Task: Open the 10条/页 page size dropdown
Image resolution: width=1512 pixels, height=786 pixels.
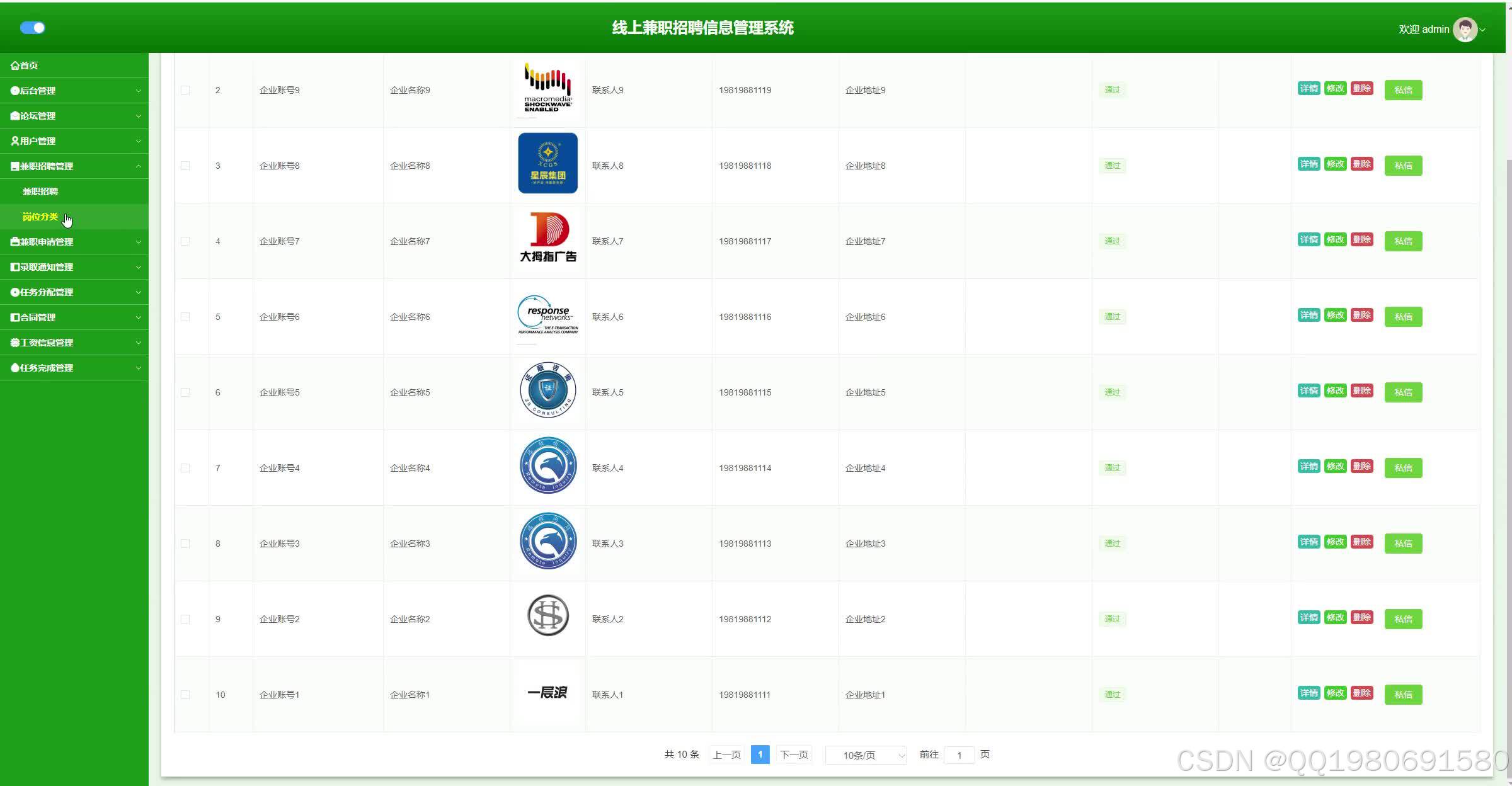Action: click(x=866, y=755)
